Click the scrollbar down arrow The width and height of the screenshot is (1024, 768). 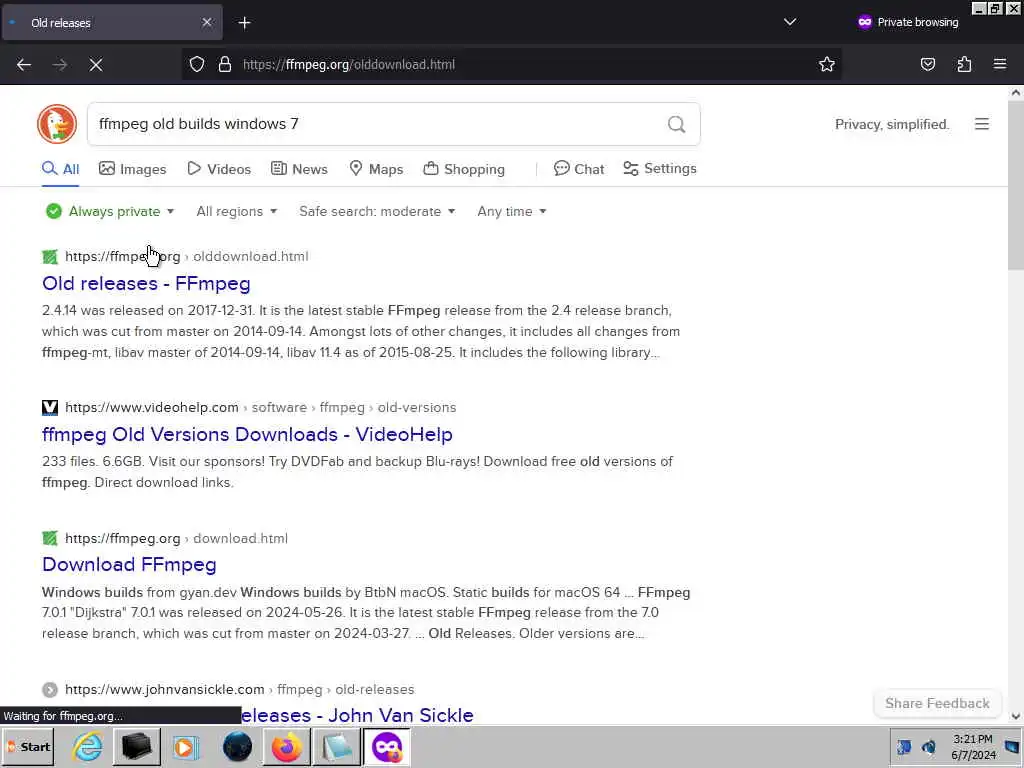1016,716
